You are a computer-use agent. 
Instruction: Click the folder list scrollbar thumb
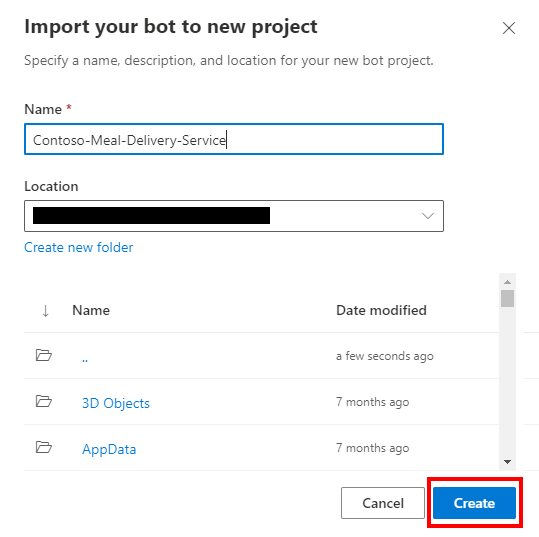tap(507, 298)
